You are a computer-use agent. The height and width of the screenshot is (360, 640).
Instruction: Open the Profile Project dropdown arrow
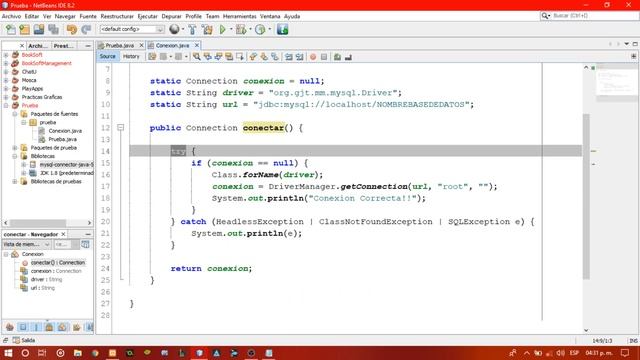click(x=269, y=29)
